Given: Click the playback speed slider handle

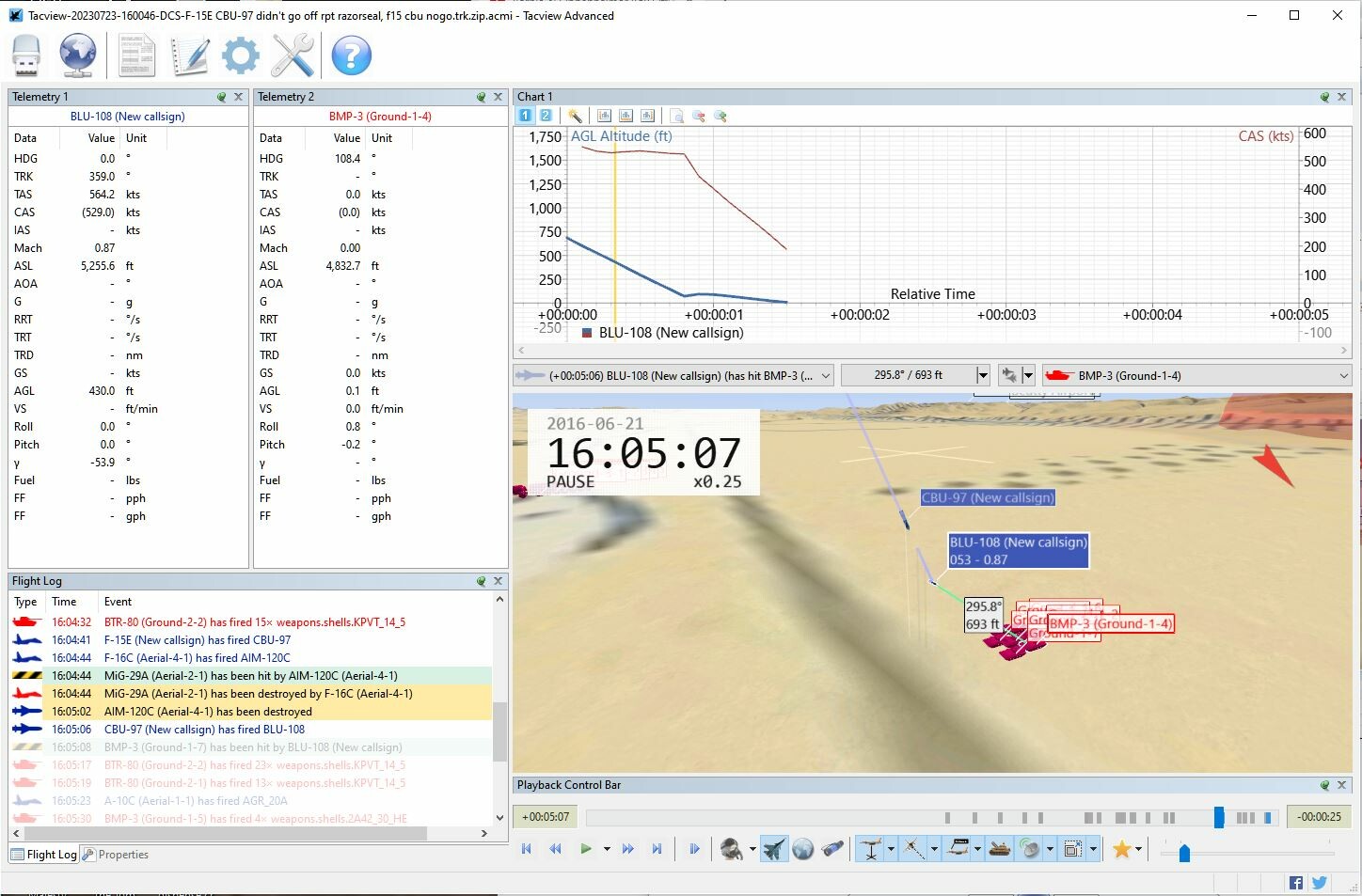Looking at the screenshot, I should pos(1184,853).
